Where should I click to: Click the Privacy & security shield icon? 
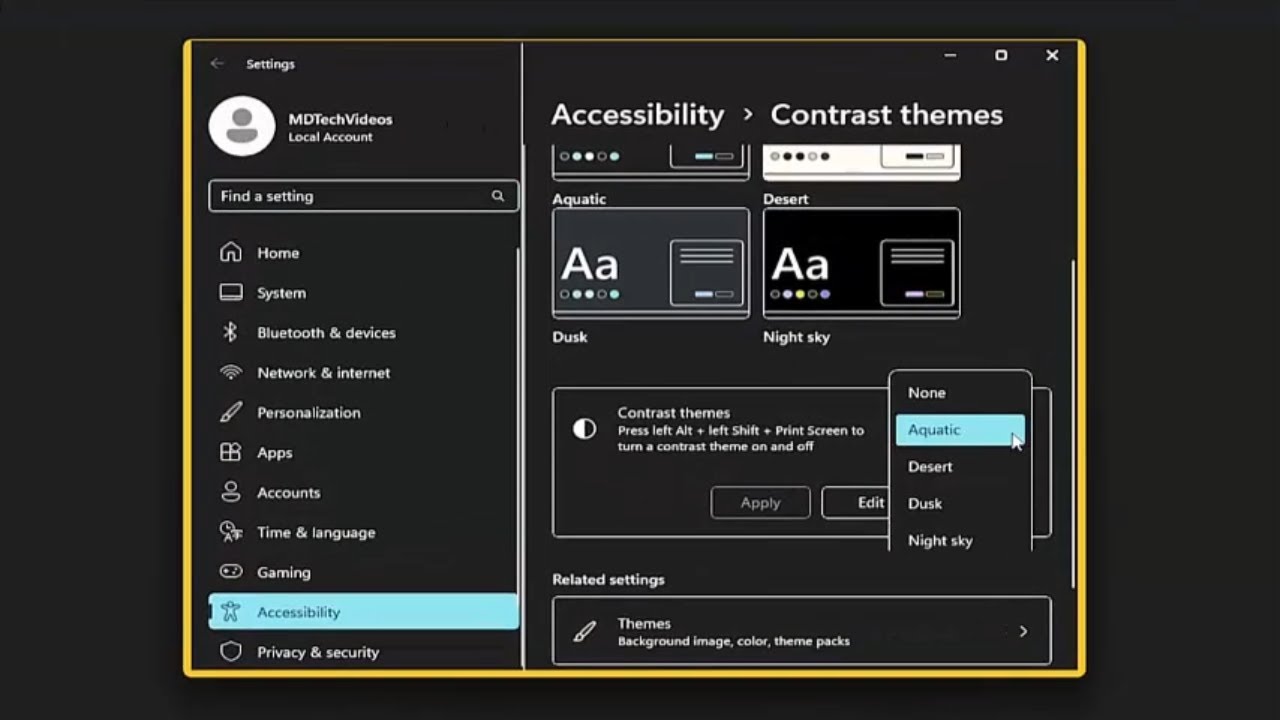coord(231,652)
